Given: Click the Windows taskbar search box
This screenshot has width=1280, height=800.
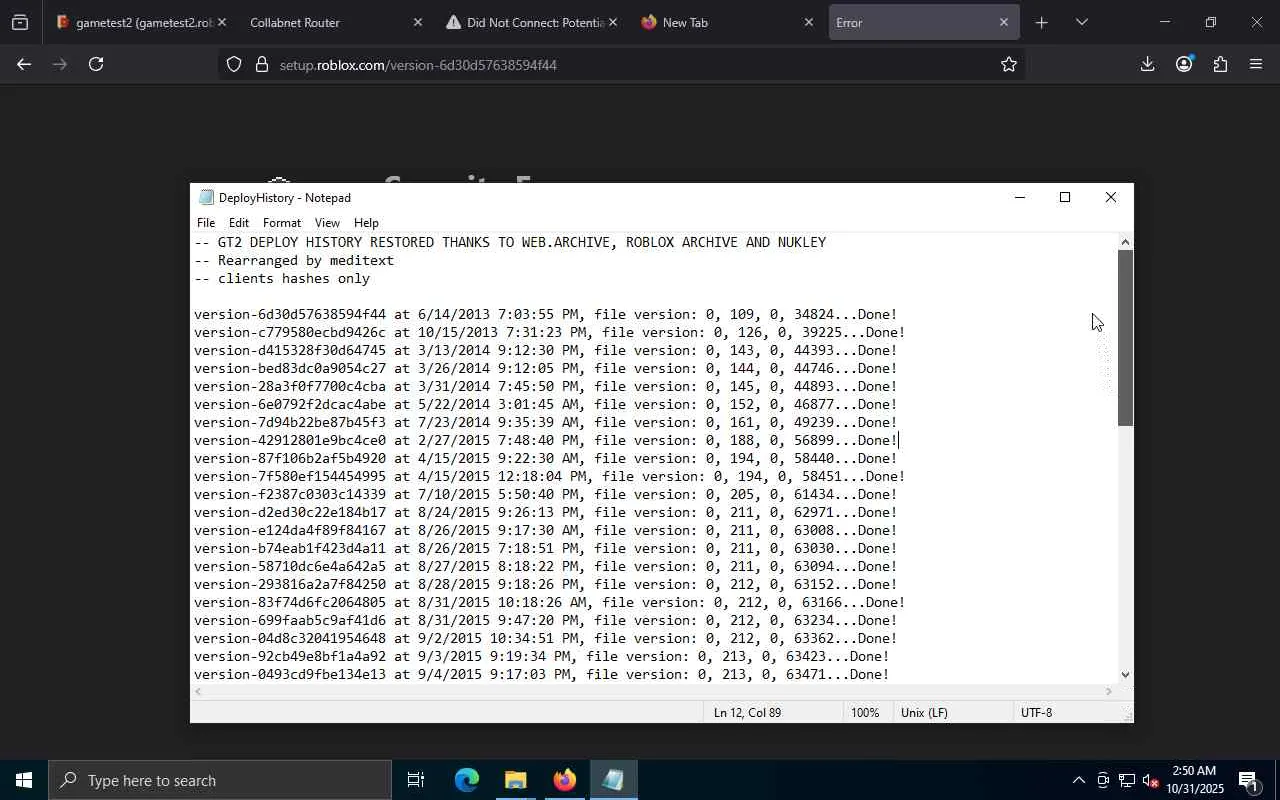Looking at the screenshot, I should tap(220, 780).
